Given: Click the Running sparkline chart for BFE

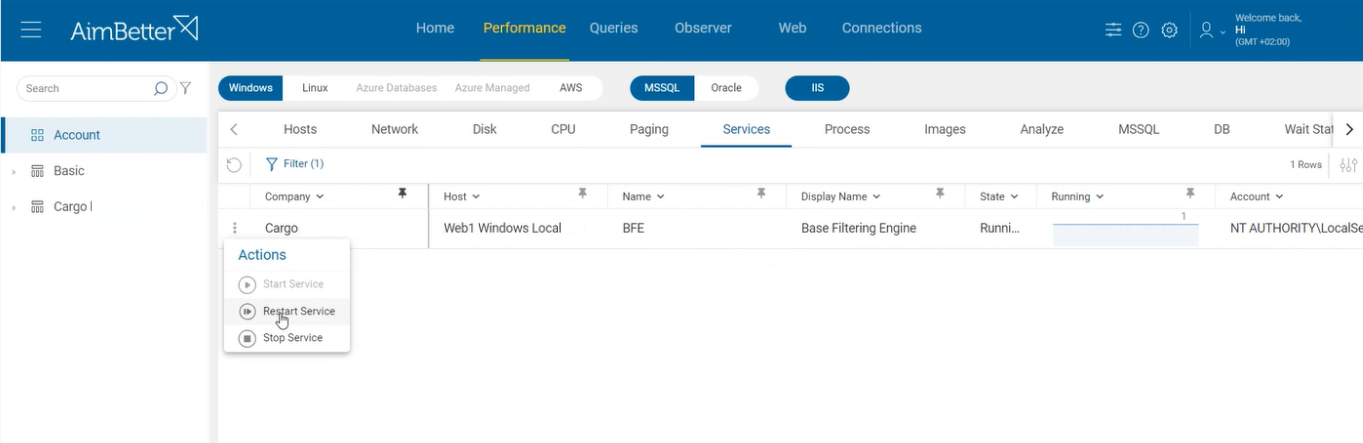Looking at the screenshot, I should [x=1125, y=234].
